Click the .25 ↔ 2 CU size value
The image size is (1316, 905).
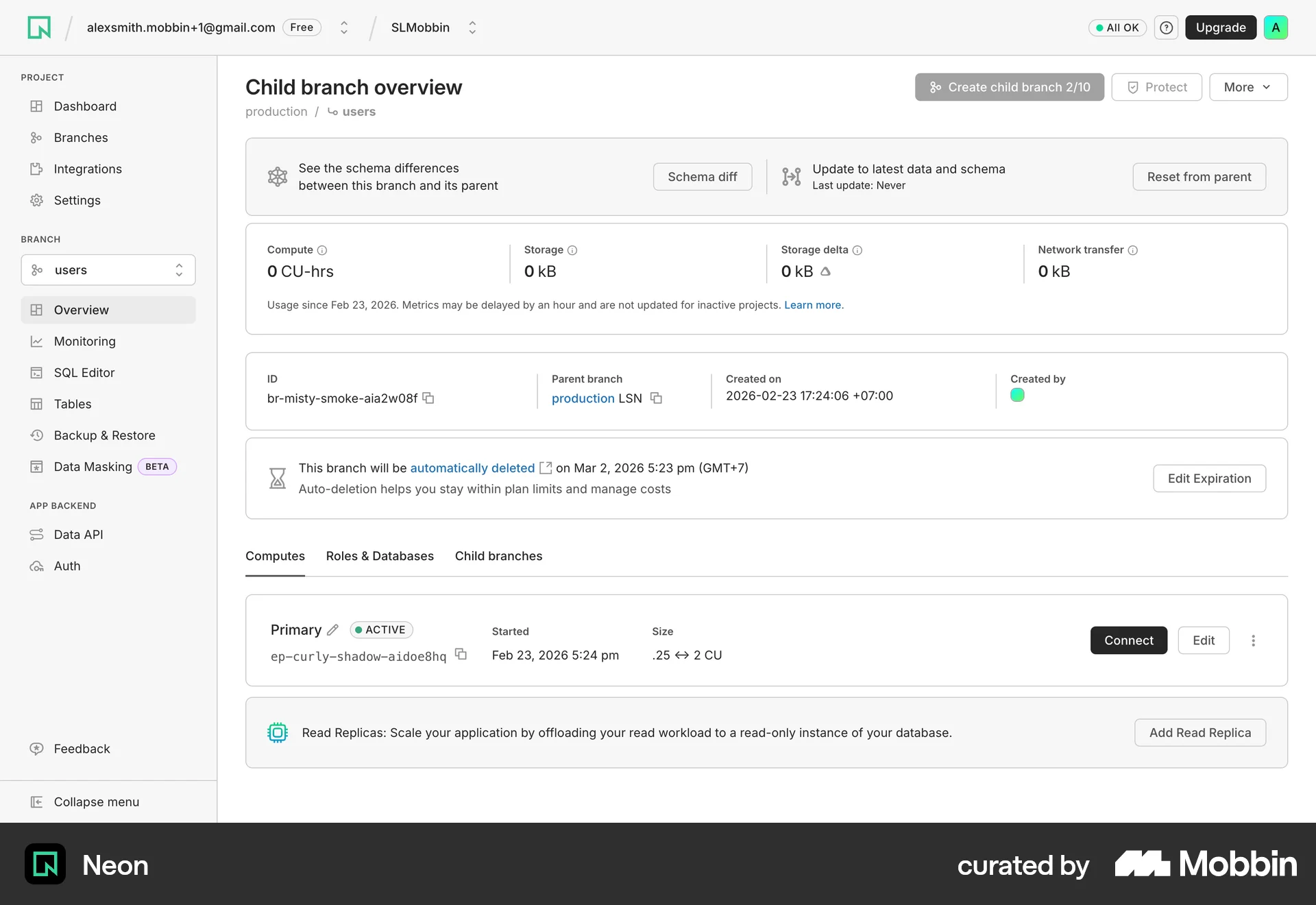point(687,655)
